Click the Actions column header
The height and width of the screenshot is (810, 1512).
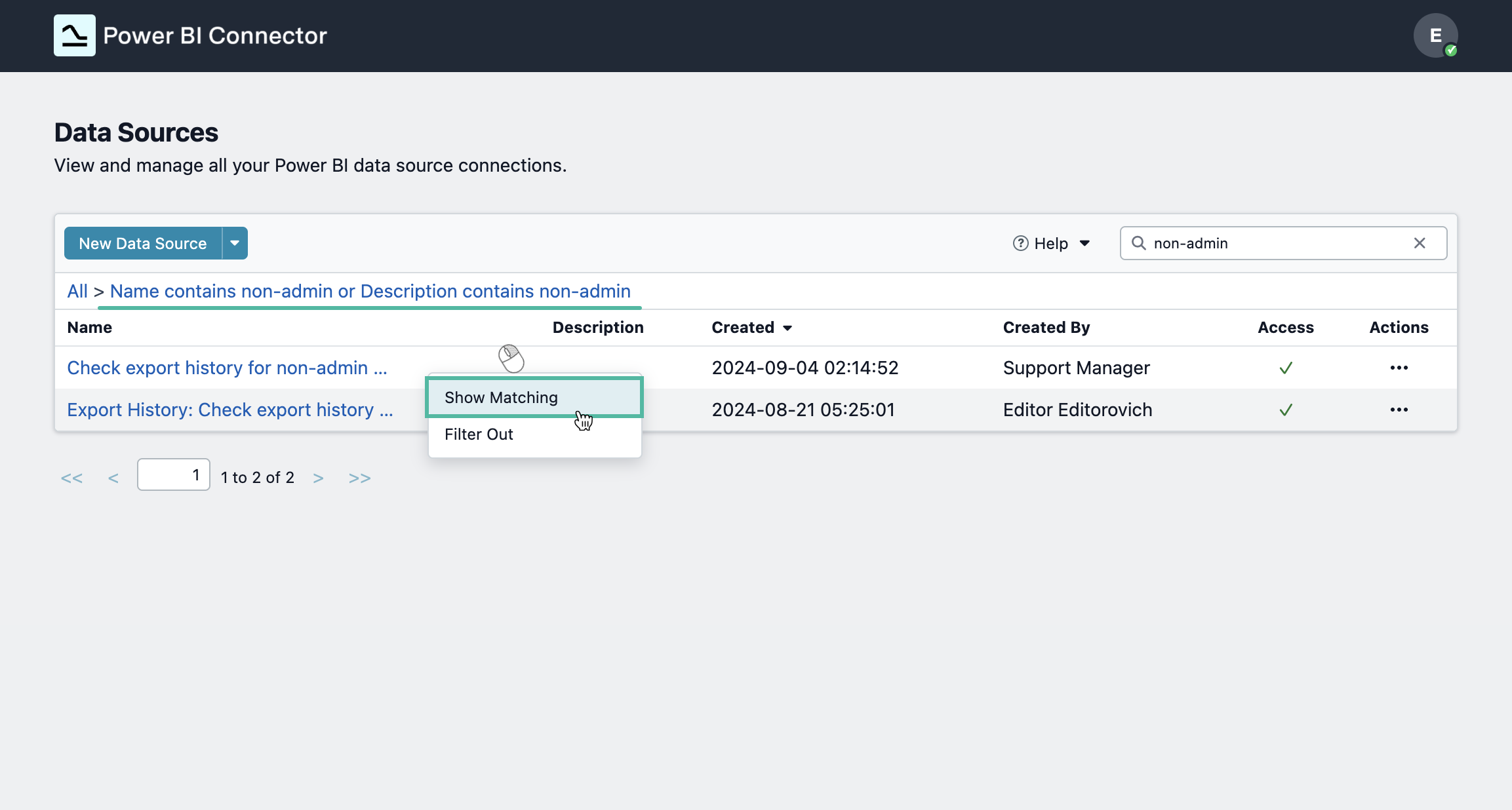click(1399, 327)
